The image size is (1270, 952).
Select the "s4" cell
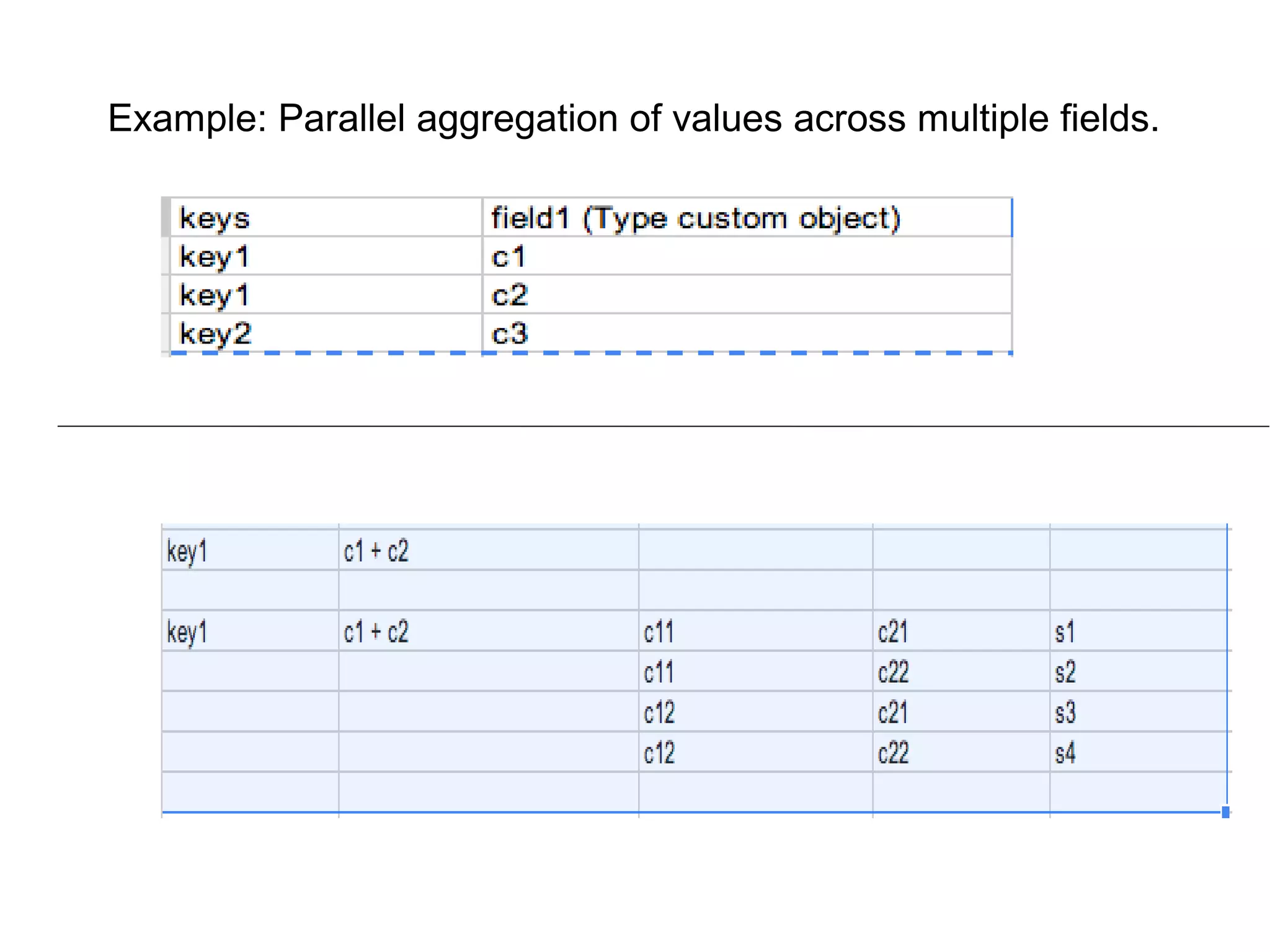point(1139,752)
